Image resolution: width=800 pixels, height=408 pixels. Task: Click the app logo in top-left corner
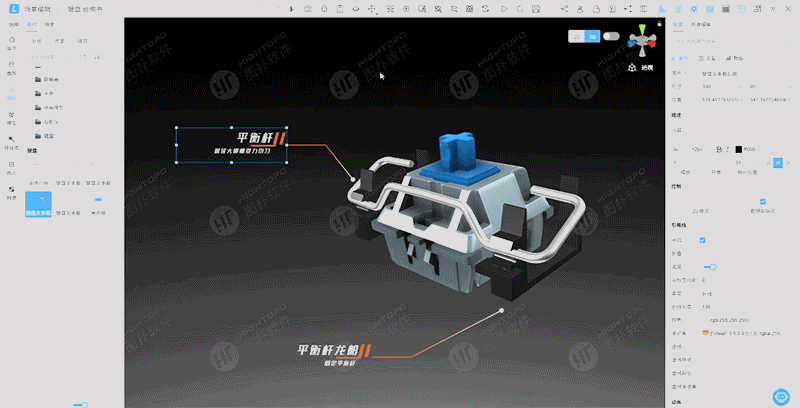click(14, 9)
